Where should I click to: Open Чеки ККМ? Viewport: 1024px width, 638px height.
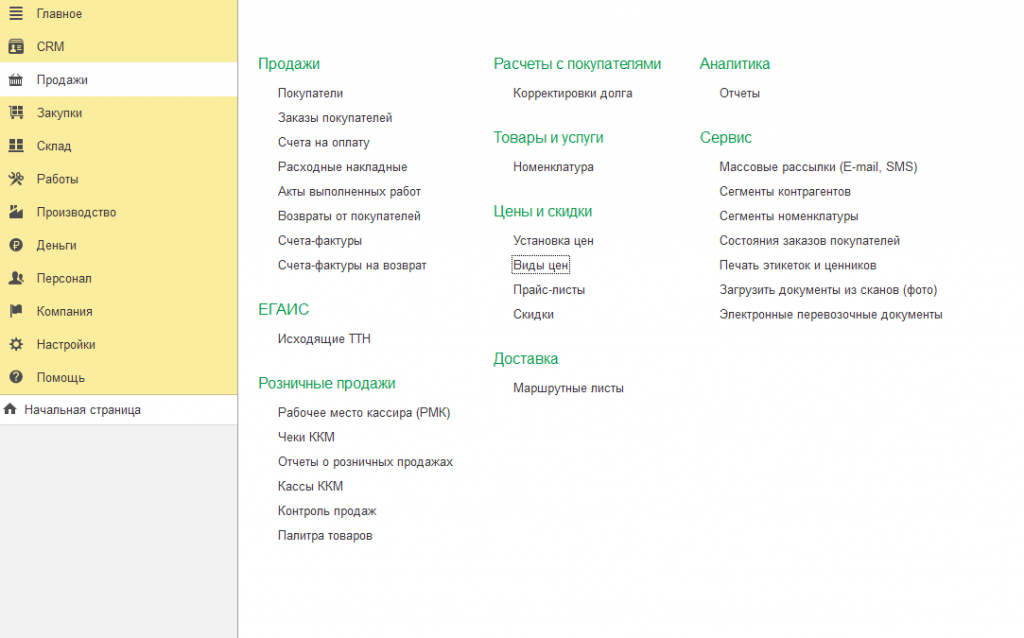click(x=306, y=438)
